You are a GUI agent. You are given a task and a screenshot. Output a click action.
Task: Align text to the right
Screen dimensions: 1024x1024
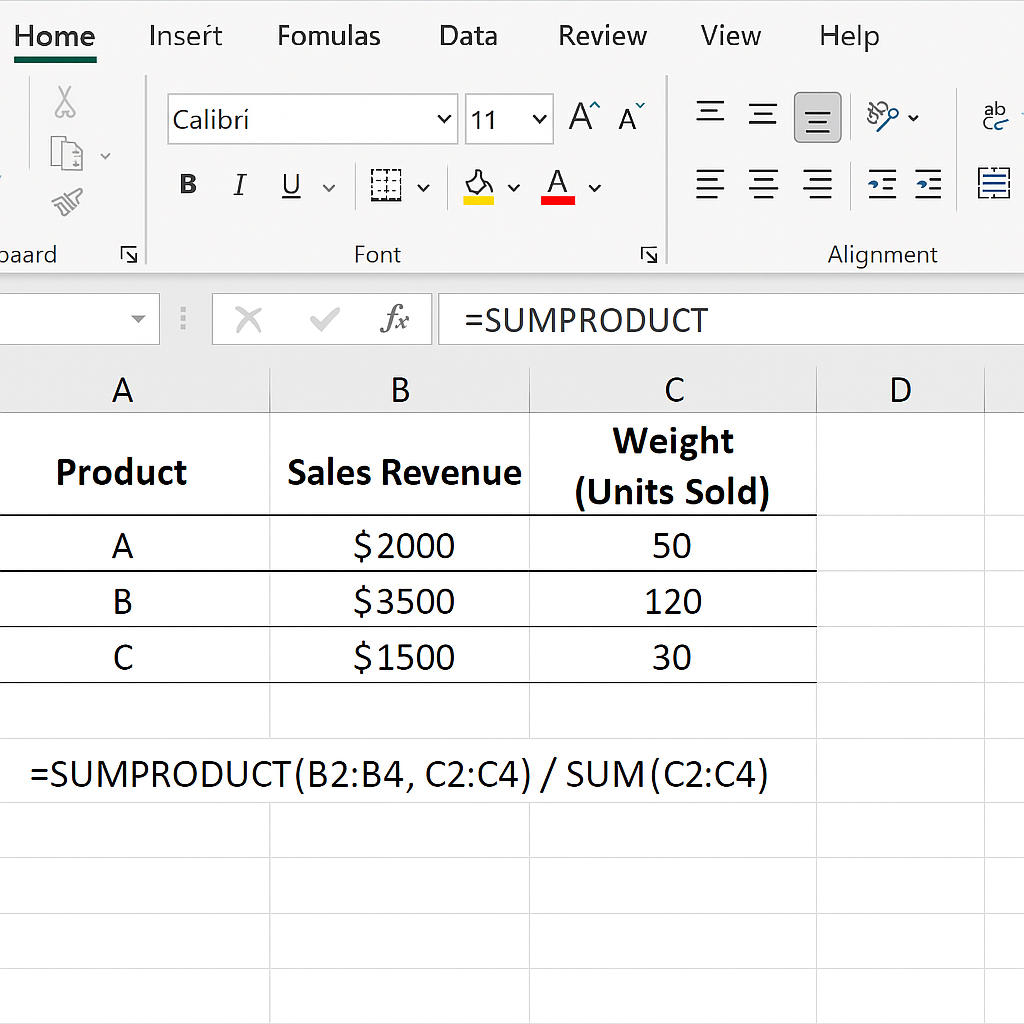817,184
